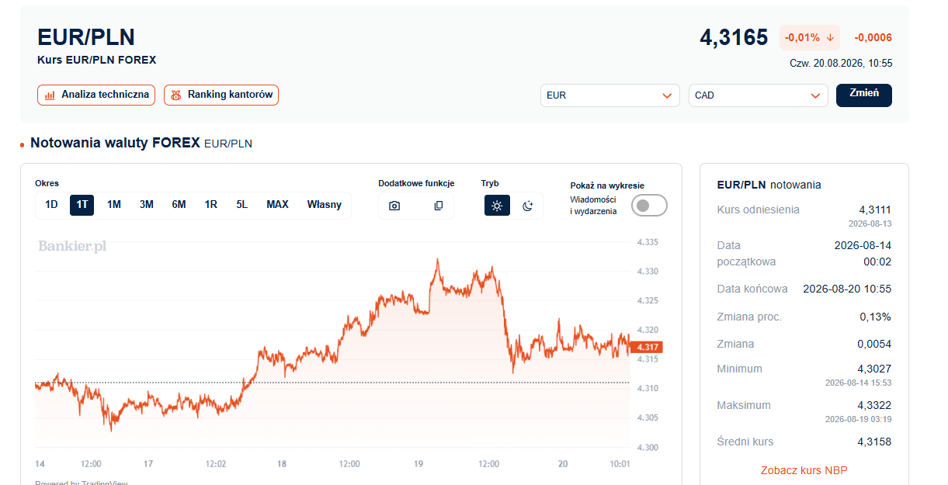Click the Zmień button
948x485 pixels.
click(864, 95)
